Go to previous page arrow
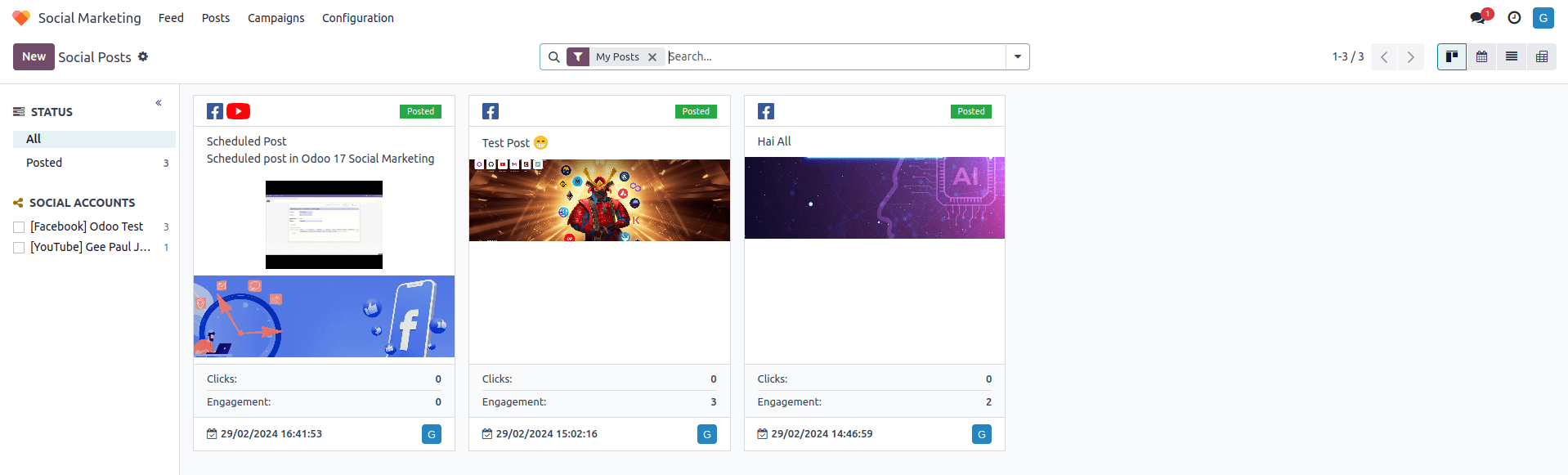 [x=1384, y=57]
